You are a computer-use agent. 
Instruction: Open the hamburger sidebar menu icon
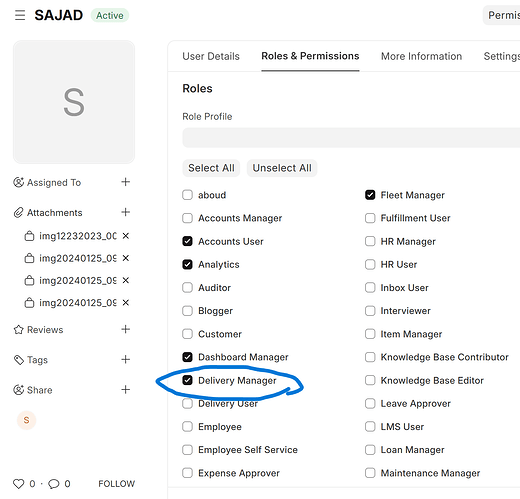pyautogui.click(x=20, y=15)
